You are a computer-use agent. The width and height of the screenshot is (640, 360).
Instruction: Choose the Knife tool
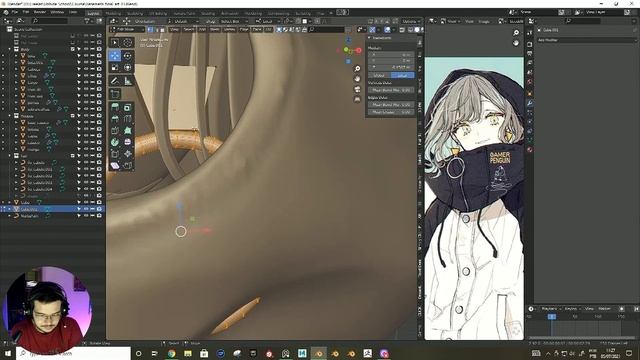click(x=115, y=131)
